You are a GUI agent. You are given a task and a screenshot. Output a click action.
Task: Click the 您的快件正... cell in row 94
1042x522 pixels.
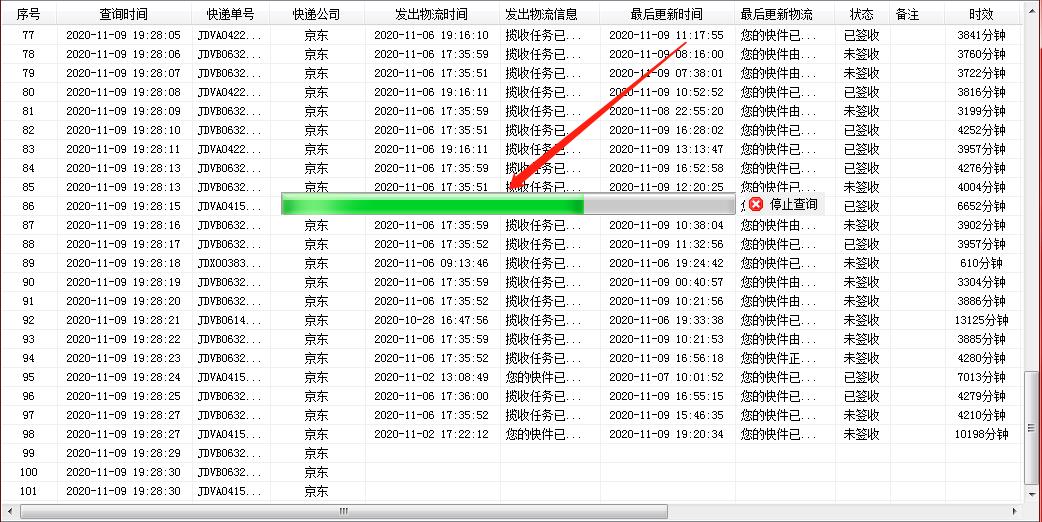coord(778,359)
